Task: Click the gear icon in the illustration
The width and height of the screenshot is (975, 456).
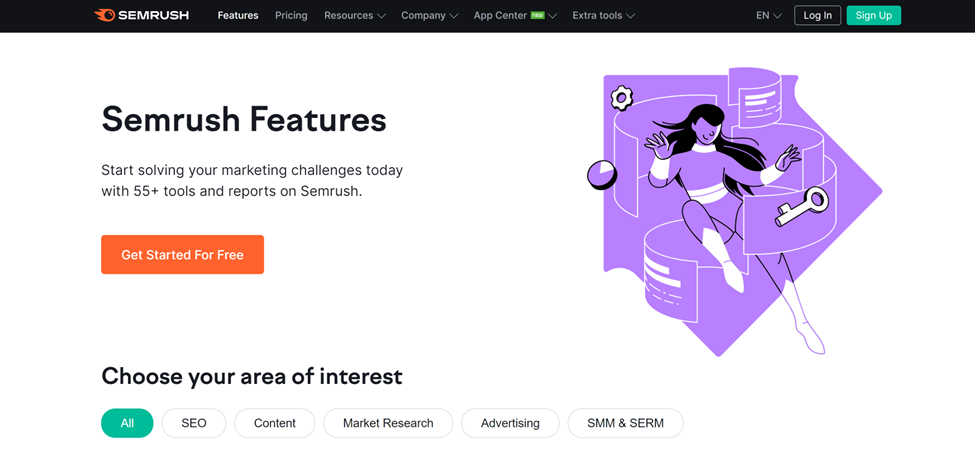Action: pyautogui.click(x=621, y=98)
